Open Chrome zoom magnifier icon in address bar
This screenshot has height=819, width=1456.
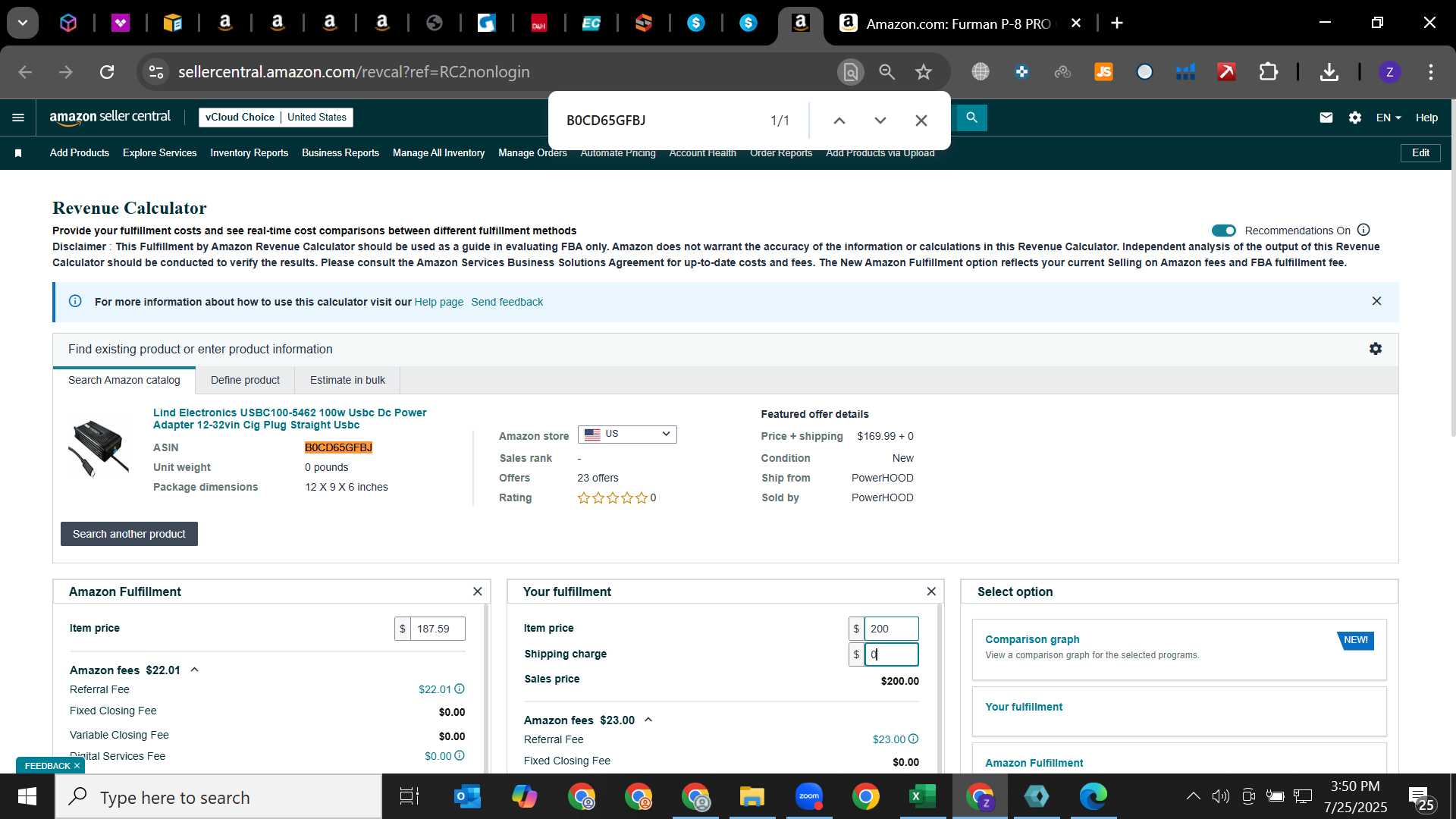point(886,72)
